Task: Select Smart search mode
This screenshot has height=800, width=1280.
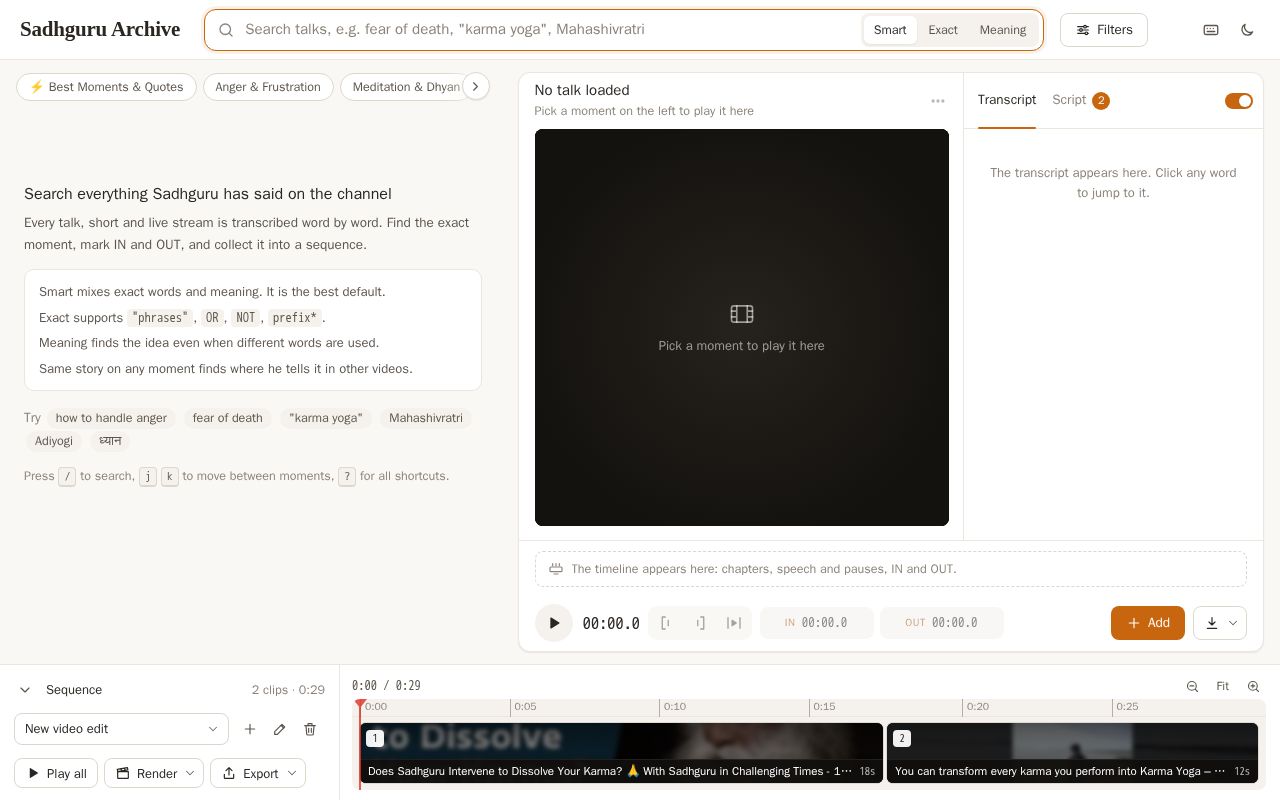Action: click(x=890, y=30)
